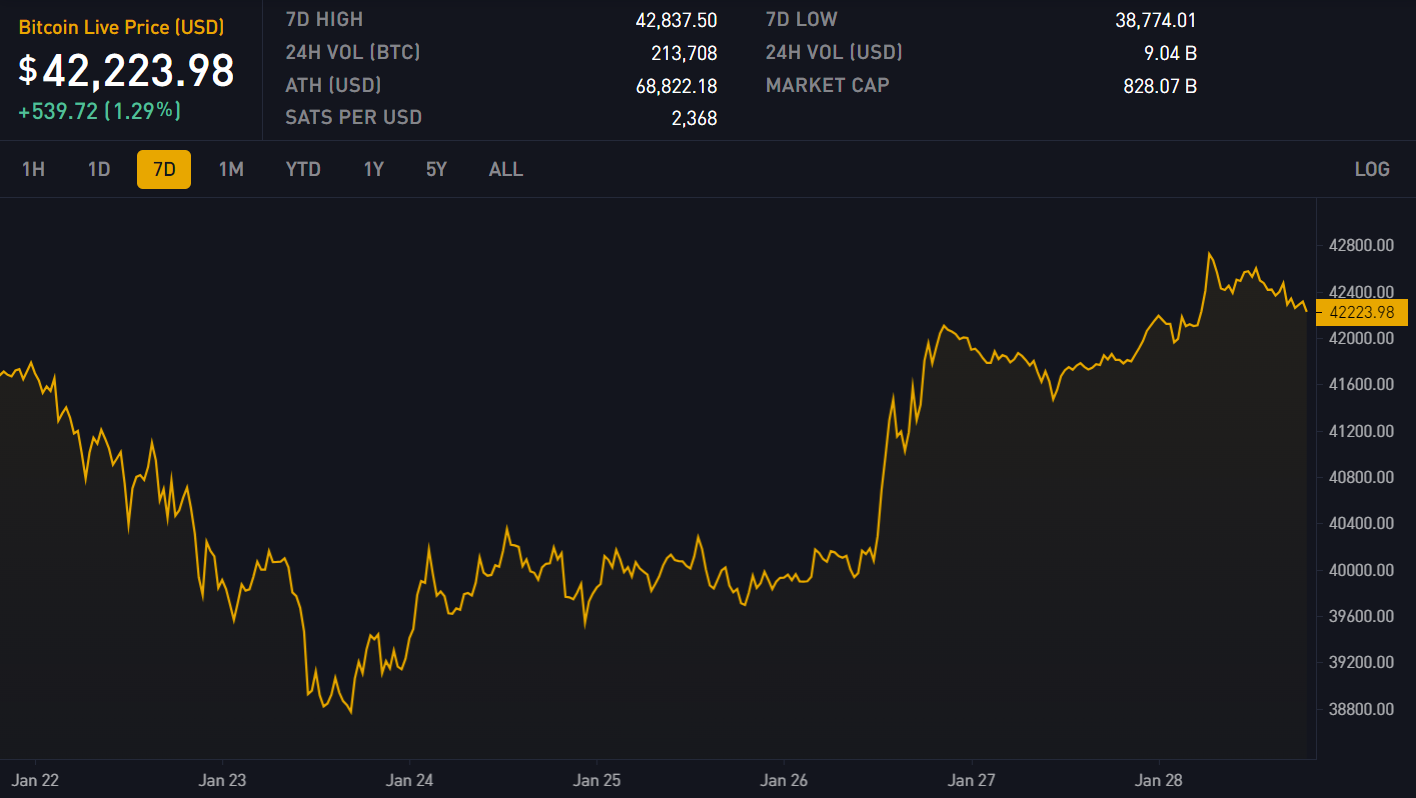Click the 38800.00 price axis label

tap(1361, 709)
